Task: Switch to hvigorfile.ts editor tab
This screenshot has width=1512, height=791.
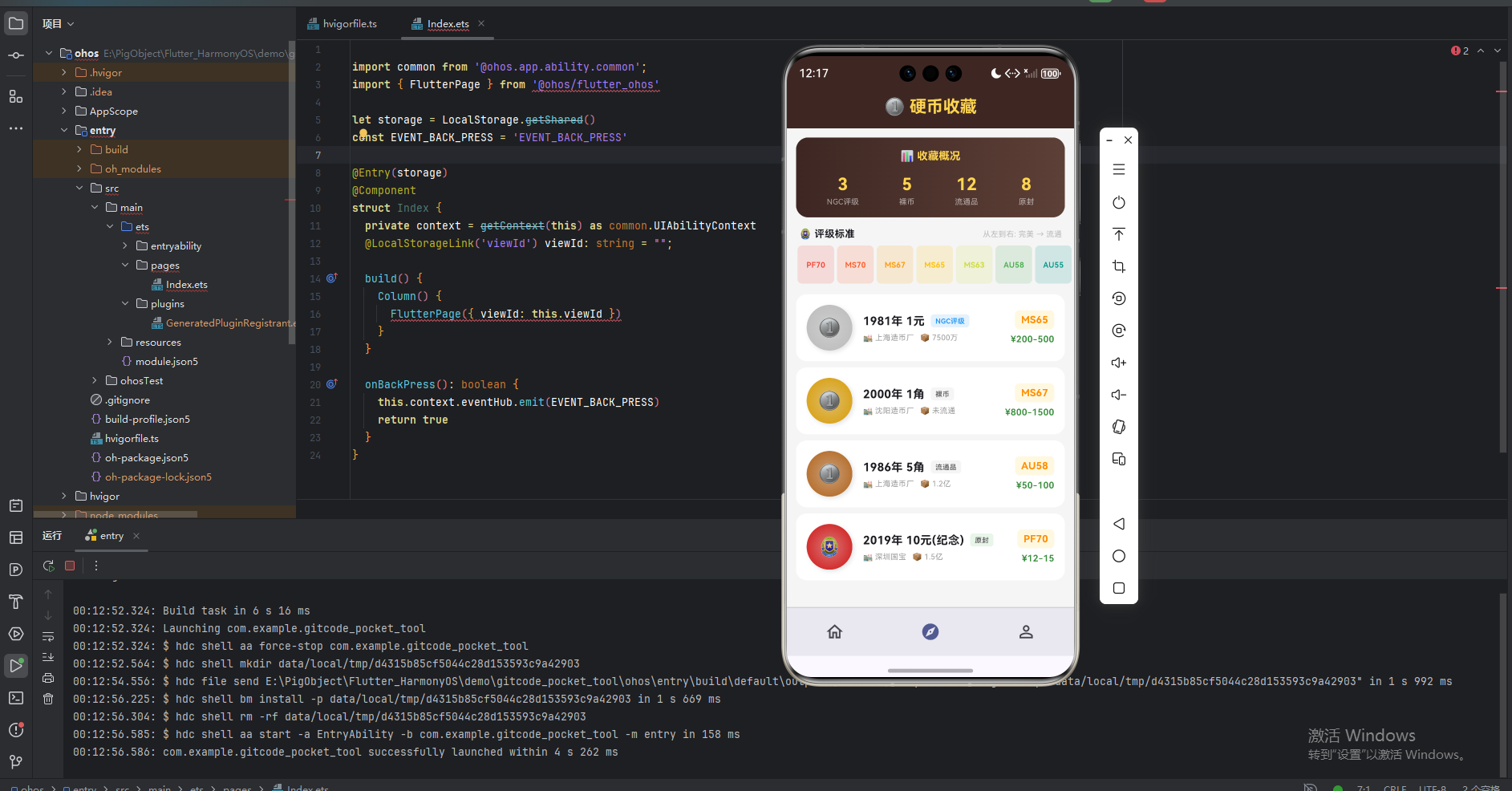Action: pos(342,24)
